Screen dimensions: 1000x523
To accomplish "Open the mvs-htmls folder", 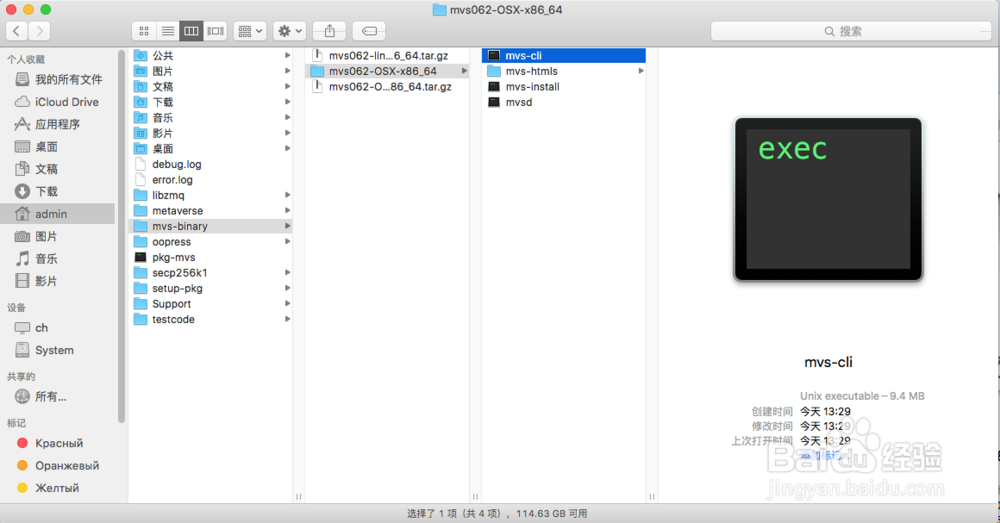I will 564,71.
